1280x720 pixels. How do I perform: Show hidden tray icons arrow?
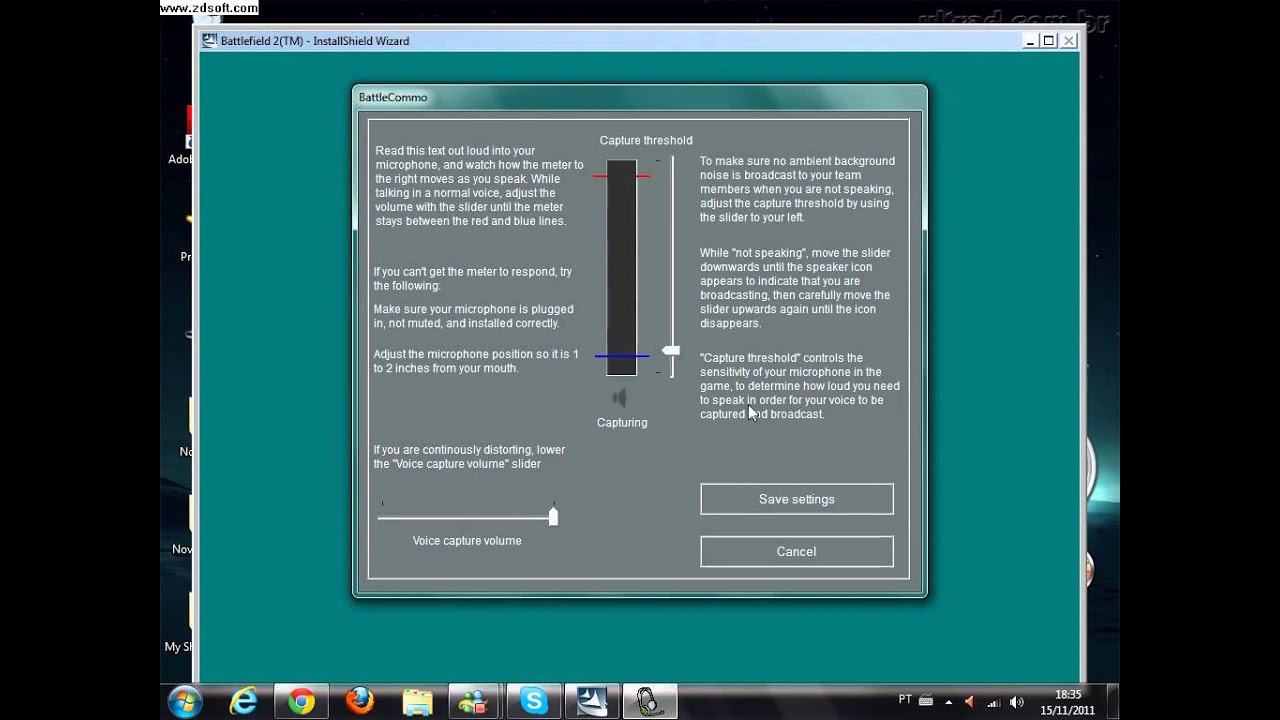point(948,702)
